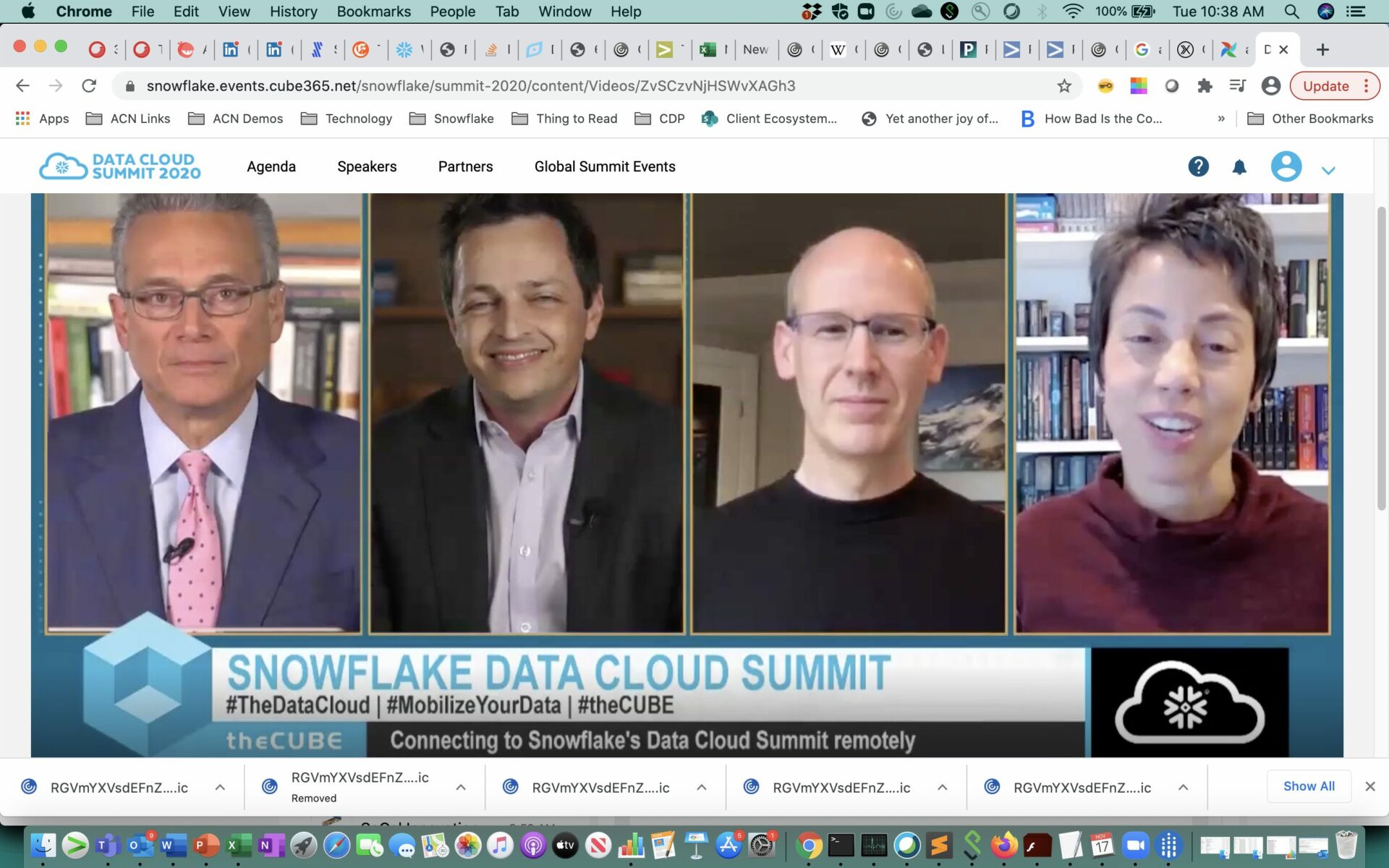
Task: Open the Snowflake bookmark folder
Action: [451, 119]
